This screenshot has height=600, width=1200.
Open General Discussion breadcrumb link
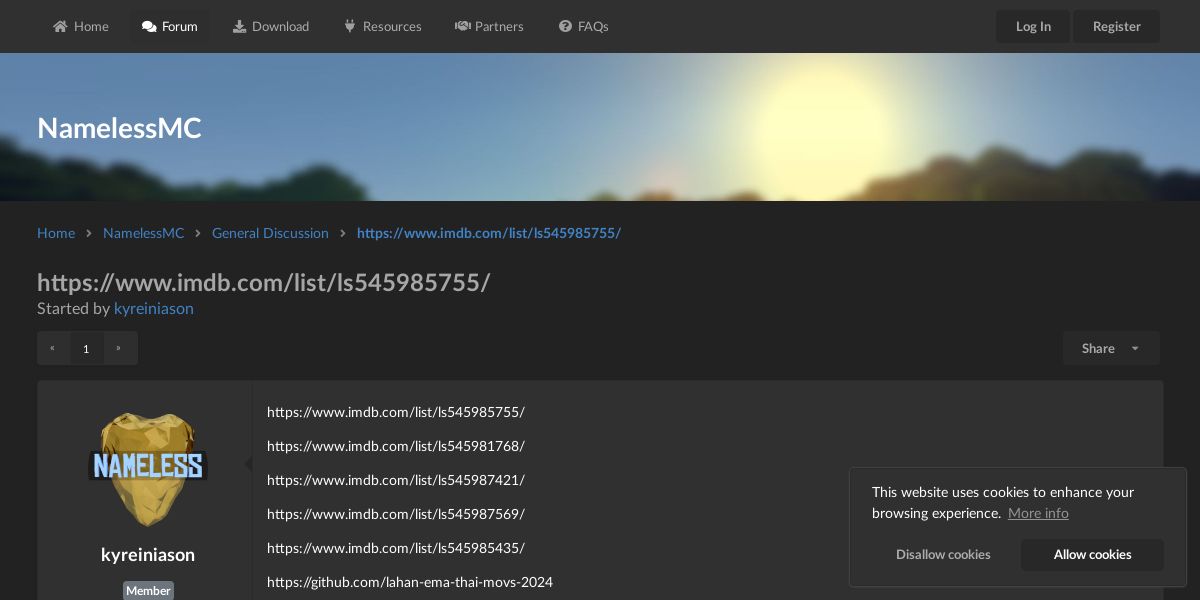point(270,233)
